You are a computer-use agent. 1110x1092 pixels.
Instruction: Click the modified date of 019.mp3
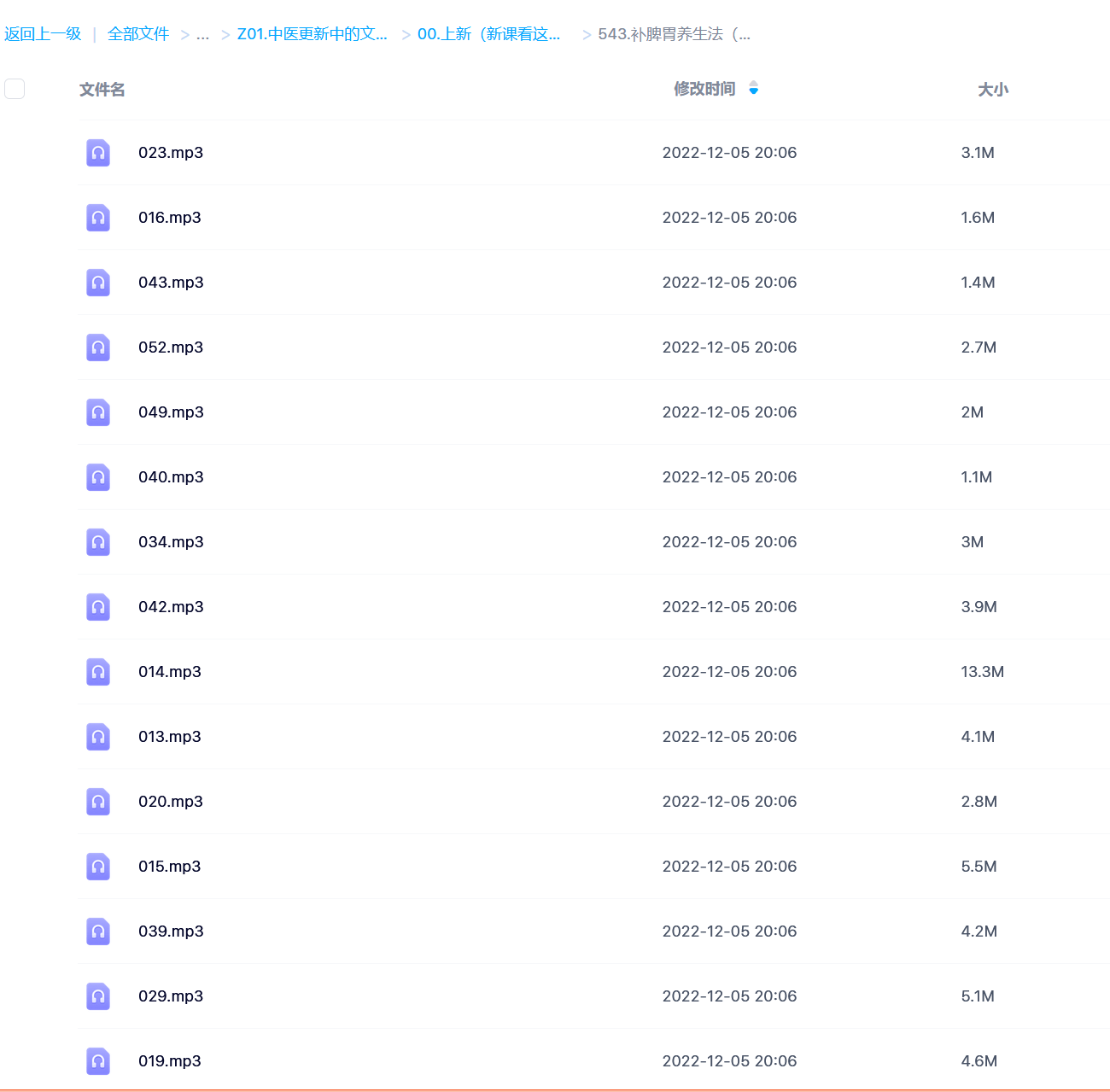pyautogui.click(x=730, y=1061)
